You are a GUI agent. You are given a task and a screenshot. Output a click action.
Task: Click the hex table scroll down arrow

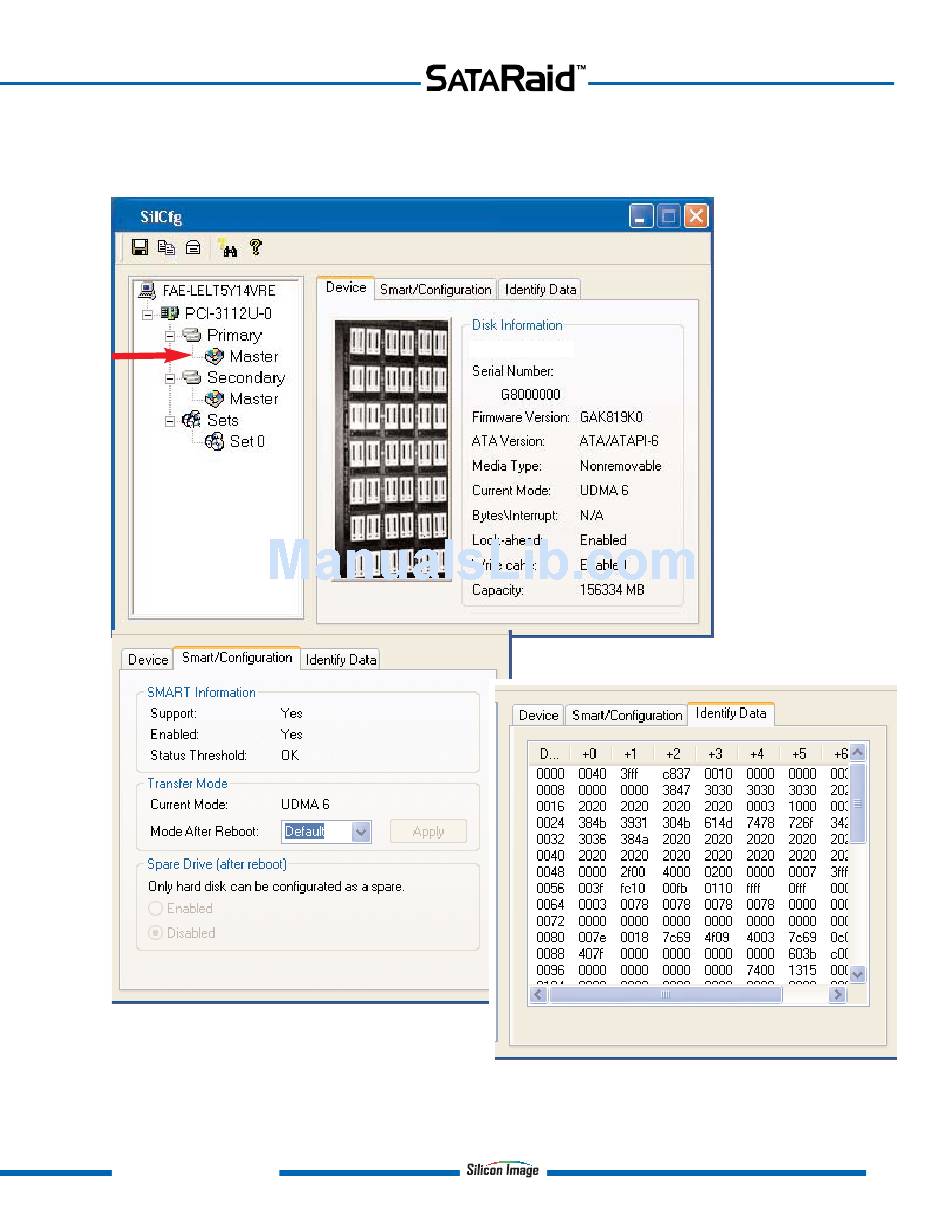[x=857, y=974]
